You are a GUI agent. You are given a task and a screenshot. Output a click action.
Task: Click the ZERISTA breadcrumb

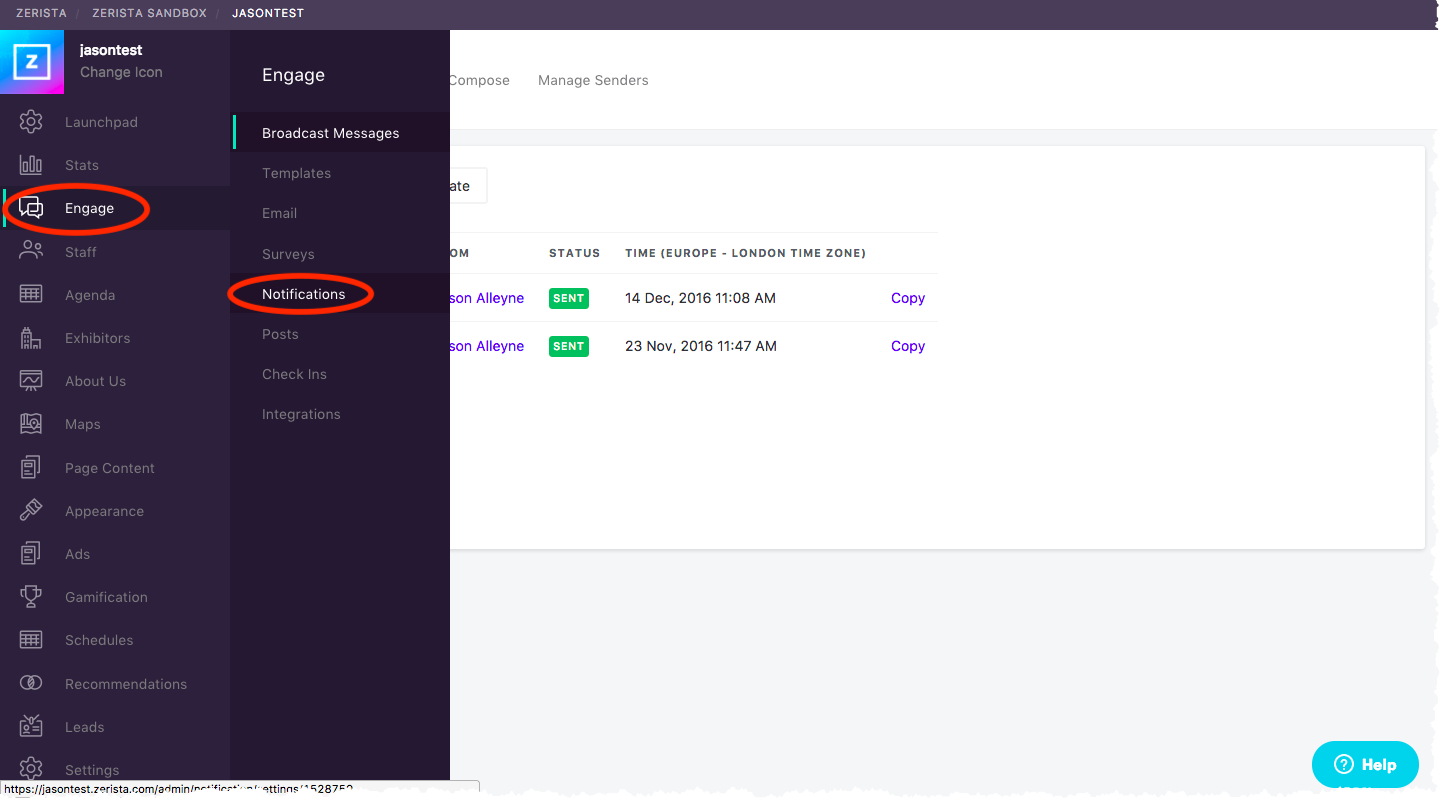[41, 13]
